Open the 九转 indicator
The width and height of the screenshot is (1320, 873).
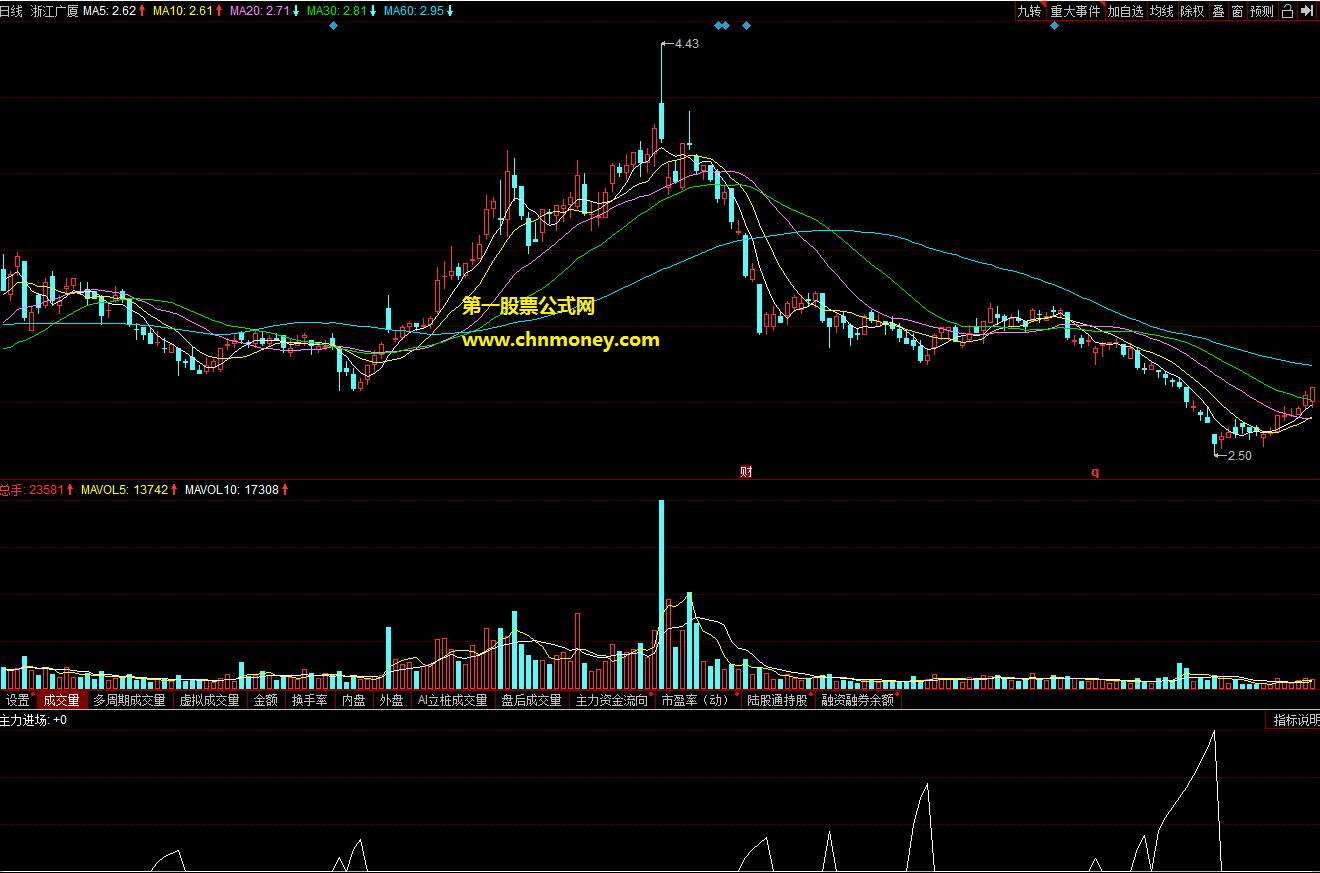pyautogui.click(x=1029, y=11)
